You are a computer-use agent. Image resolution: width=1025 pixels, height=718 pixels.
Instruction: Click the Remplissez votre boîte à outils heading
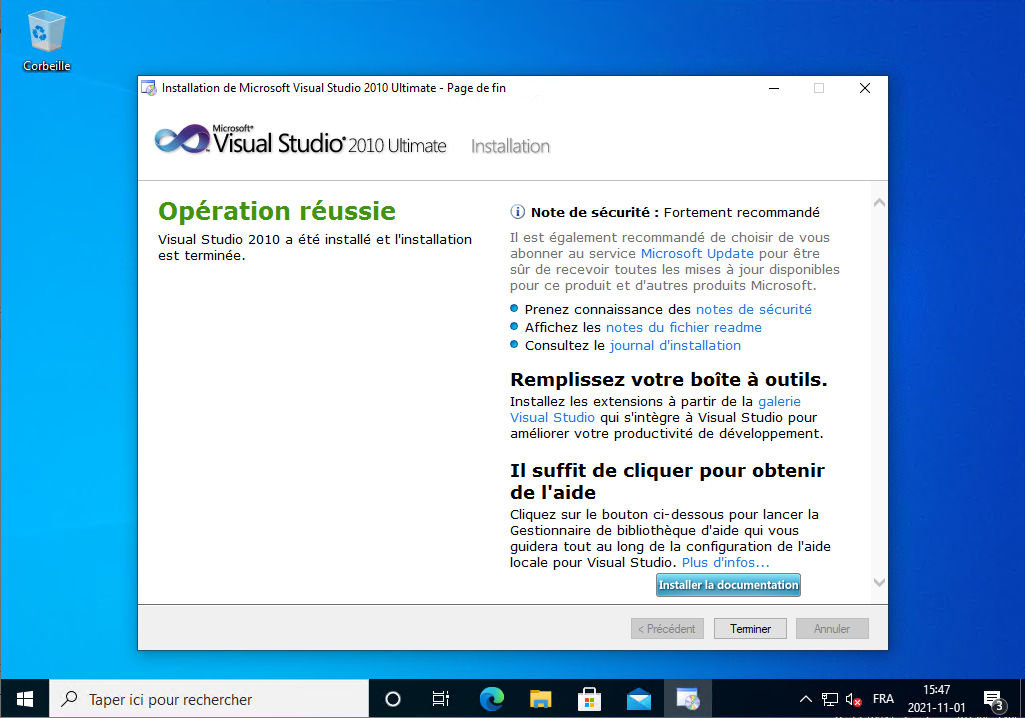click(669, 379)
